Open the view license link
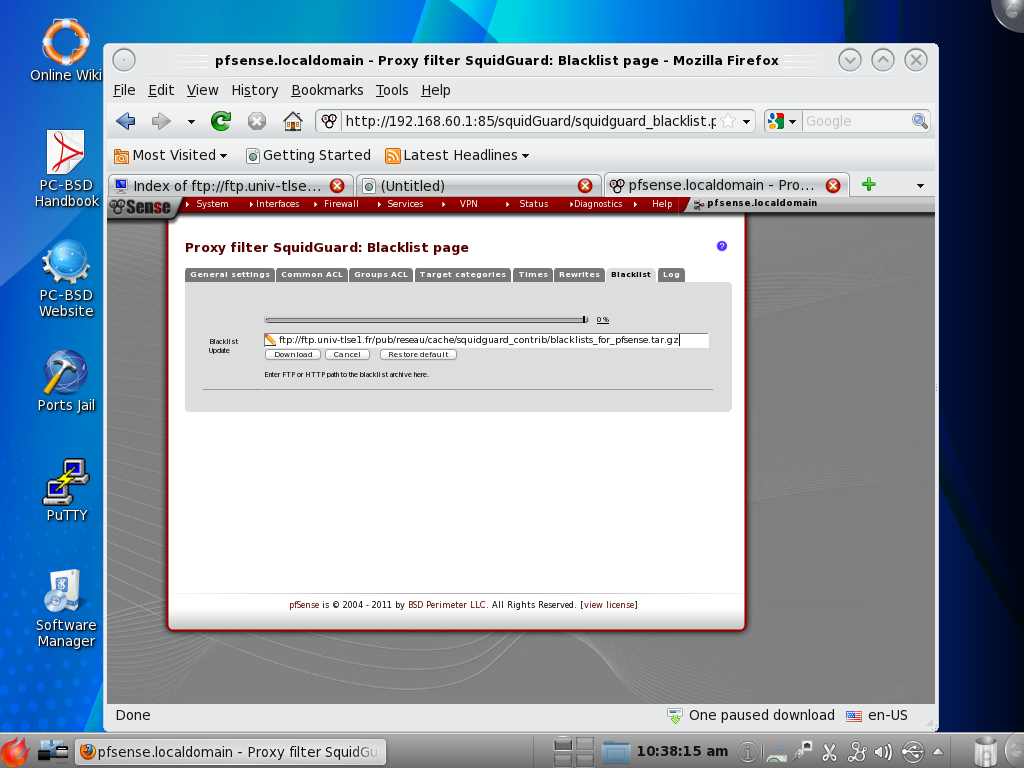The height and width of the screenshot is (768, 1024). click(609, 605)
